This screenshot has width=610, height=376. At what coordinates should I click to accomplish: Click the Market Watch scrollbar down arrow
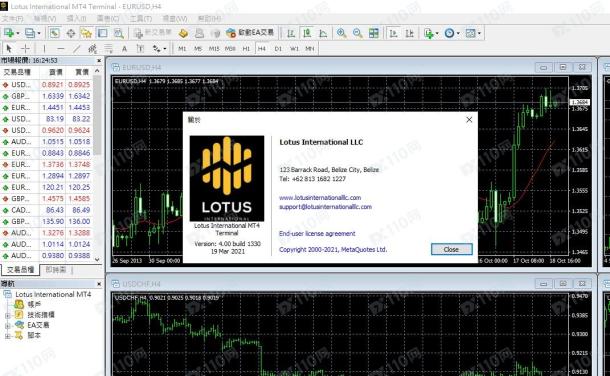(x=97, y=260)
